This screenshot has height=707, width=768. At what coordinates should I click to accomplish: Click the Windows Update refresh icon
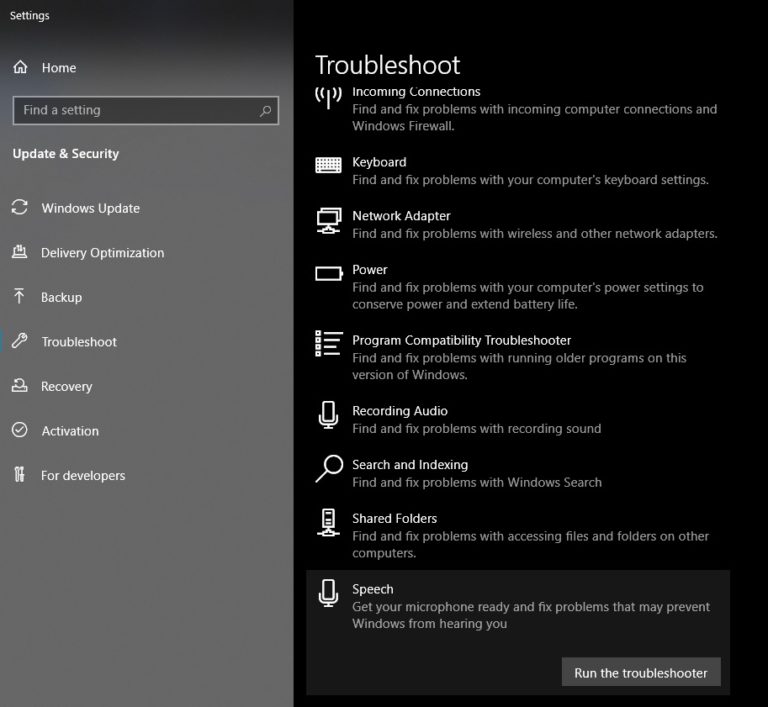coord(20,207)
